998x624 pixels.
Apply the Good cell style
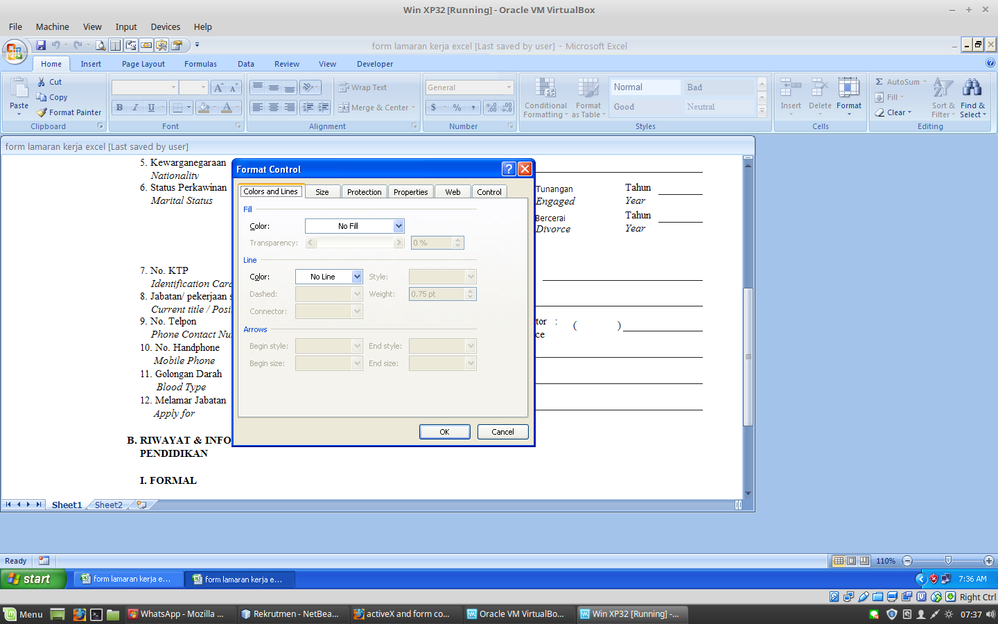tap(645, 107)
